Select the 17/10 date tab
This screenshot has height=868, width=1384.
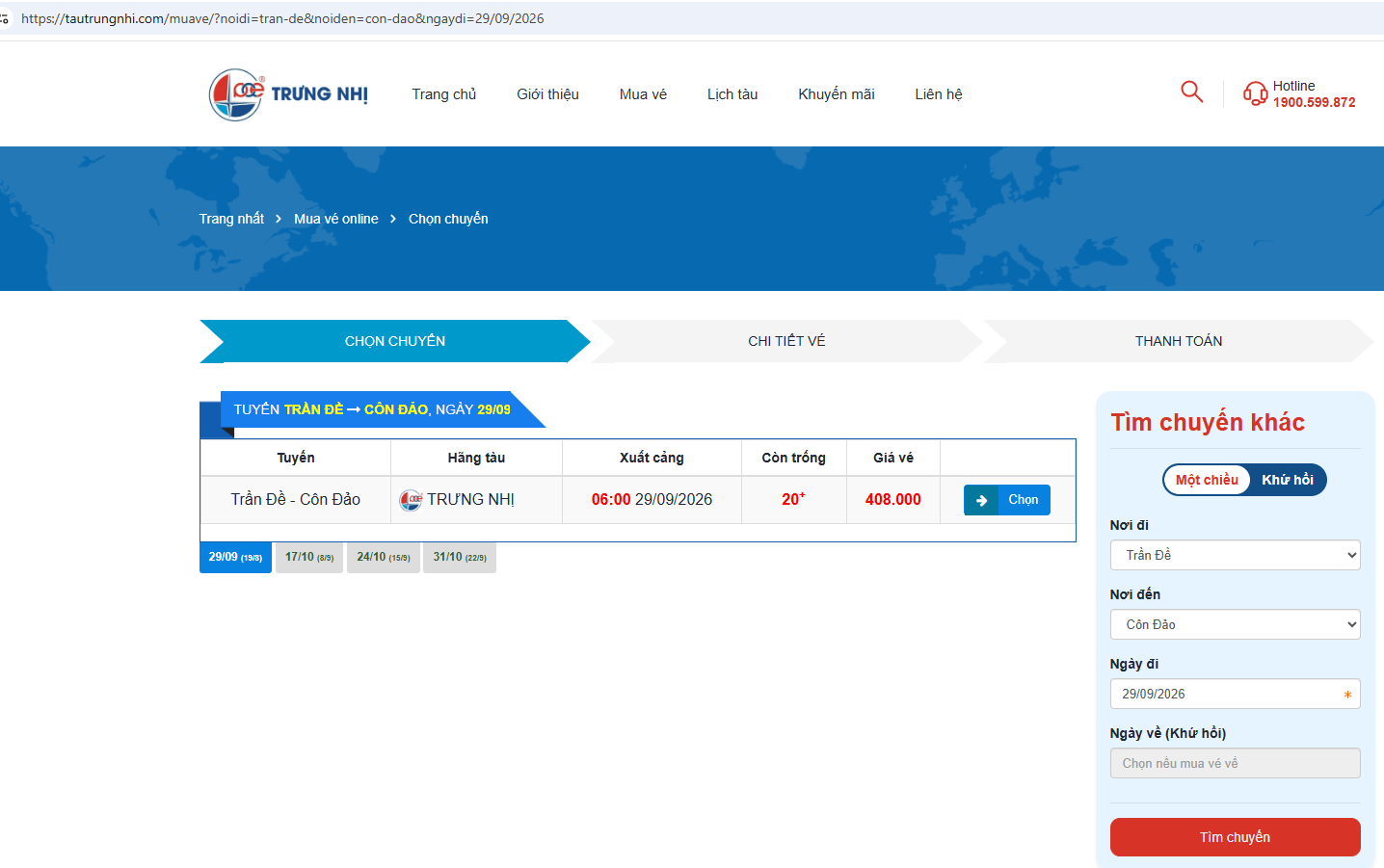[309, 558]
